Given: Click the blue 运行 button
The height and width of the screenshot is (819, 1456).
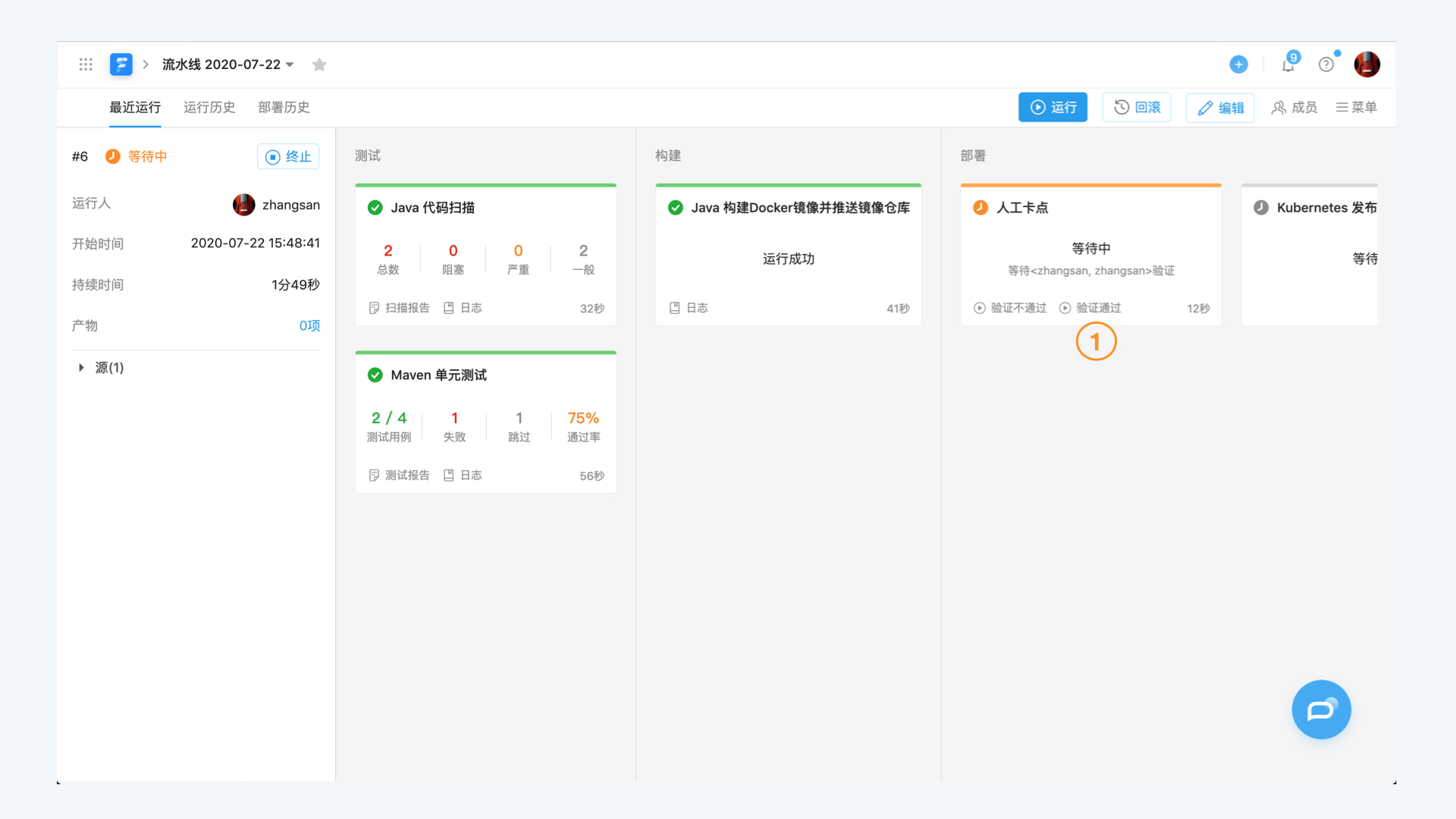Looking at the screenshot, I should 1053,108.
